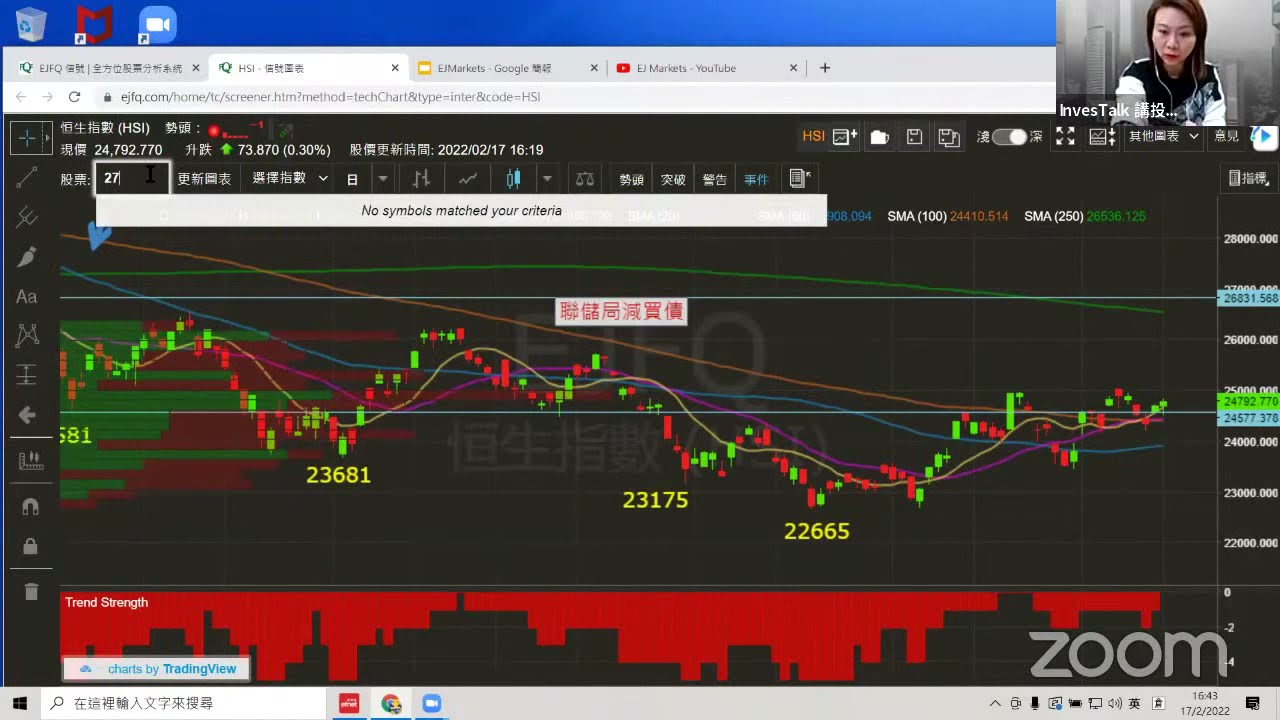Toggle the 事件 events button

tap(756, 179)
